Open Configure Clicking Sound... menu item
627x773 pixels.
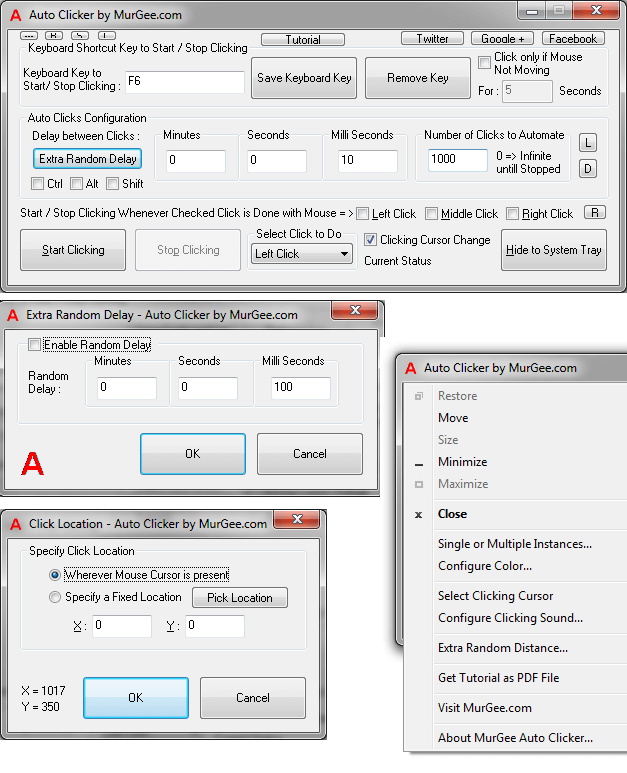[x=510, y=618]
